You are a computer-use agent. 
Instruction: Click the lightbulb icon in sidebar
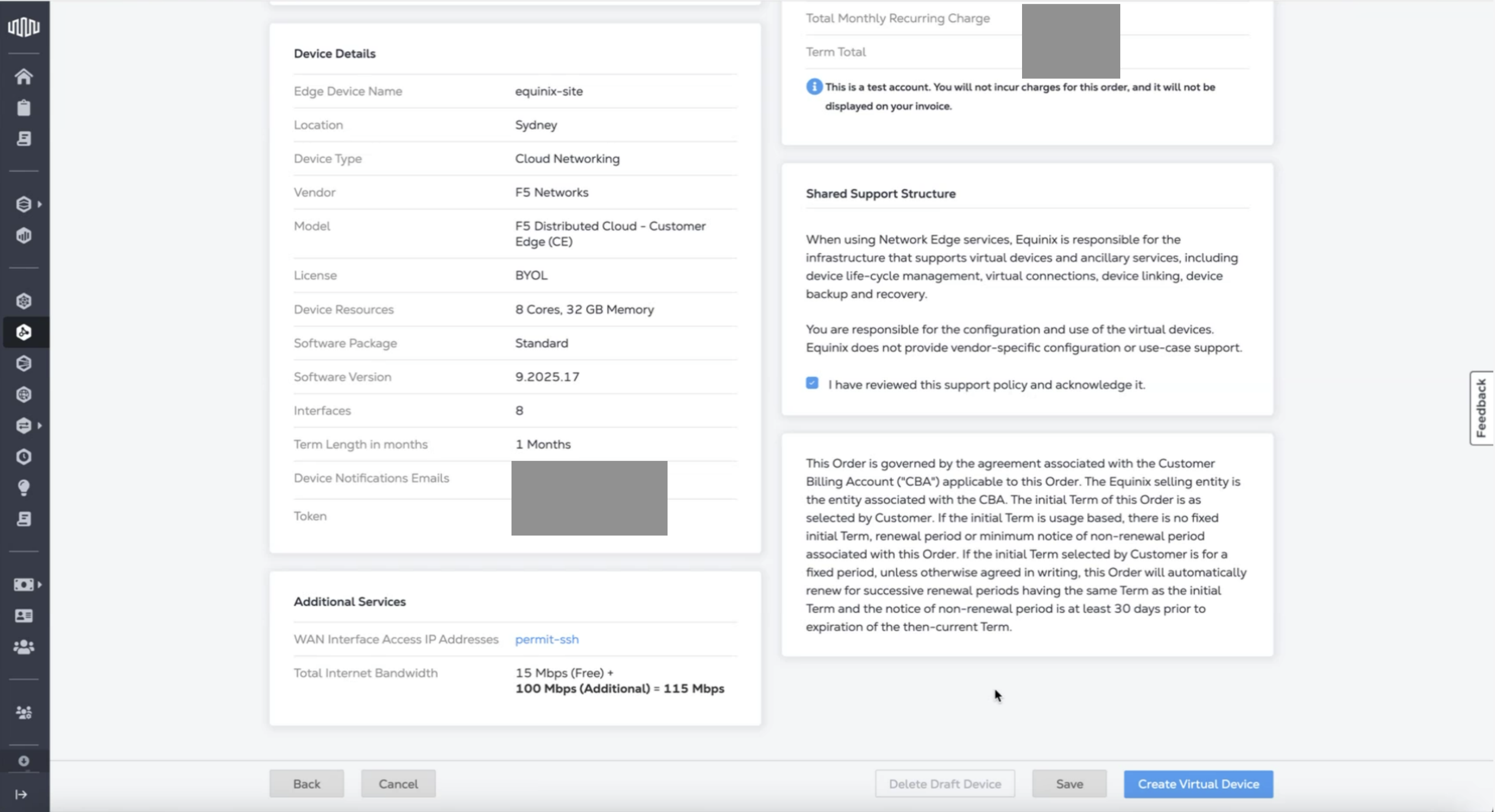click(24, 487)
